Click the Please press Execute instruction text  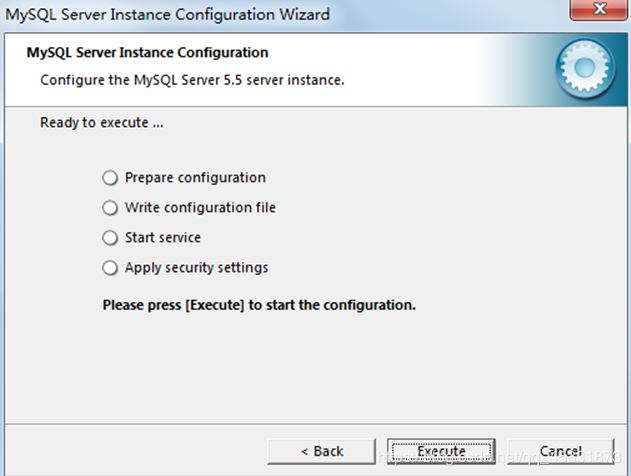pos(259,304)
